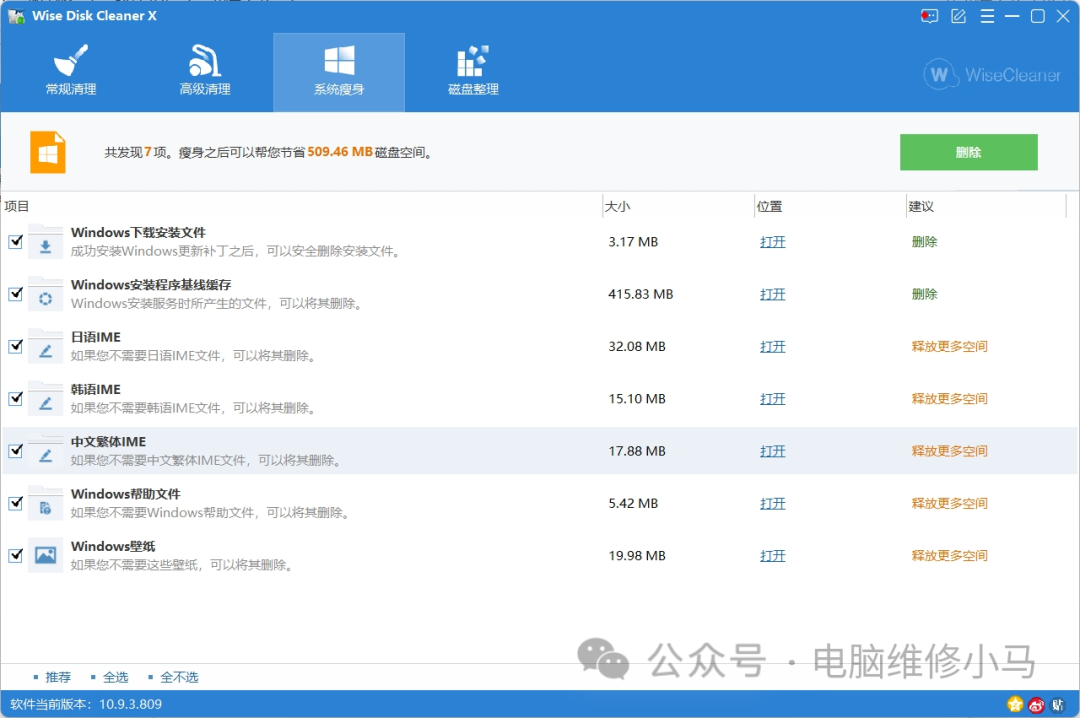Click the 推荐 selection link

tap(58, 677)
